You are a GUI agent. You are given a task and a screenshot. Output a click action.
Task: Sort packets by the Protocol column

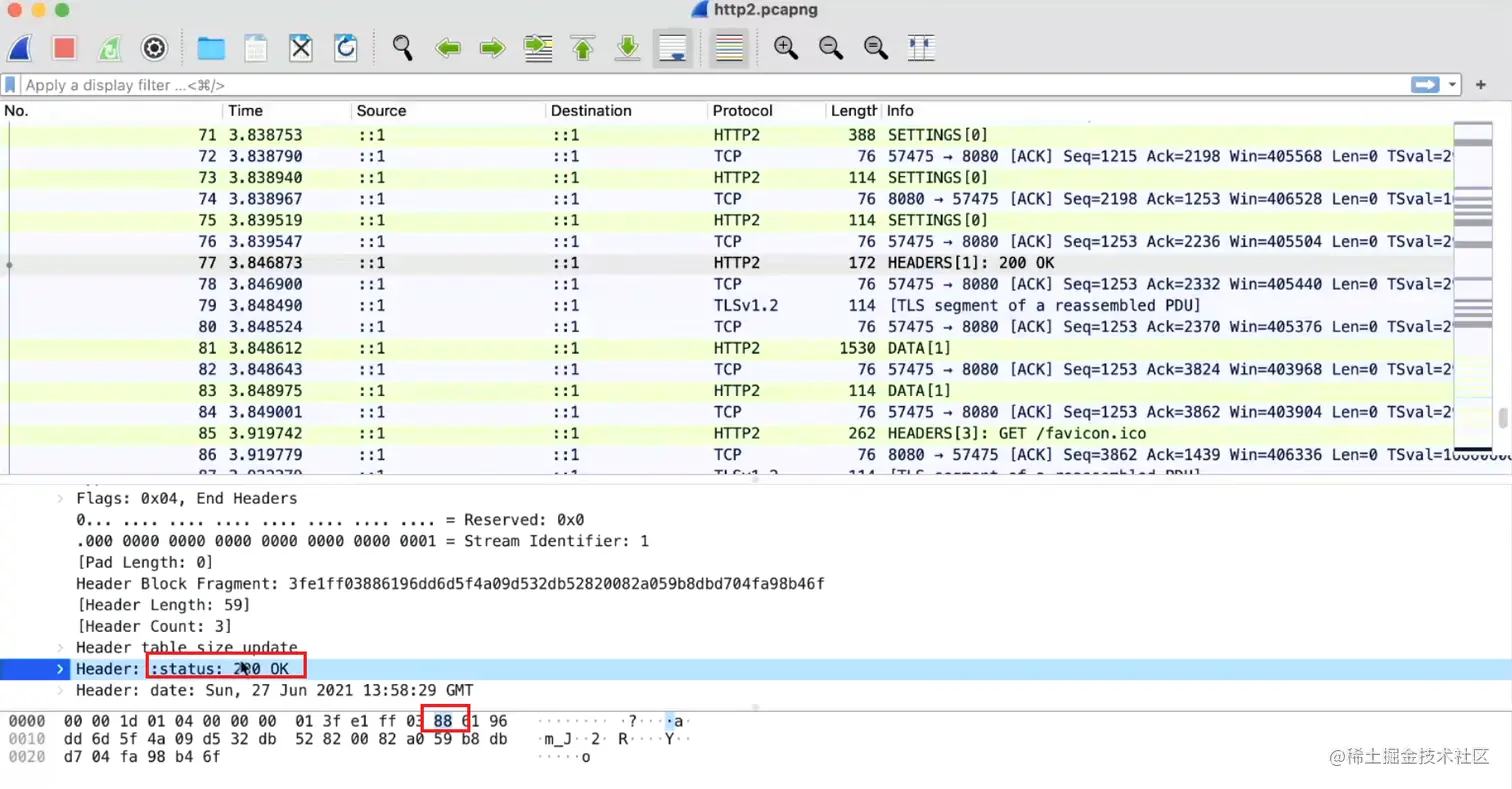coord(767,111)
